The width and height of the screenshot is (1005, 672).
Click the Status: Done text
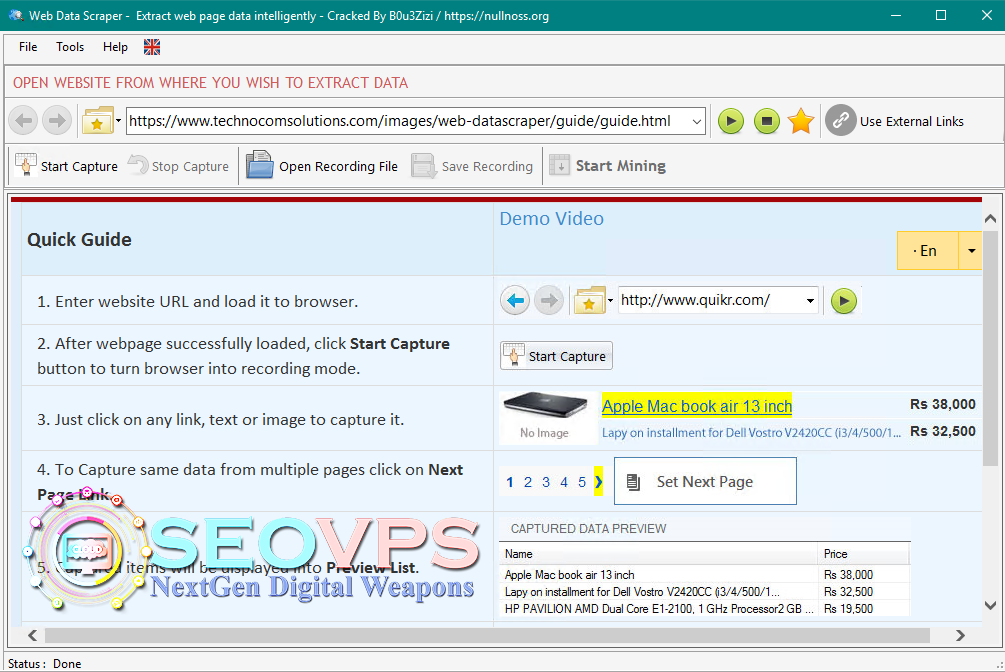pyautogui.click(x=45, y=664)
